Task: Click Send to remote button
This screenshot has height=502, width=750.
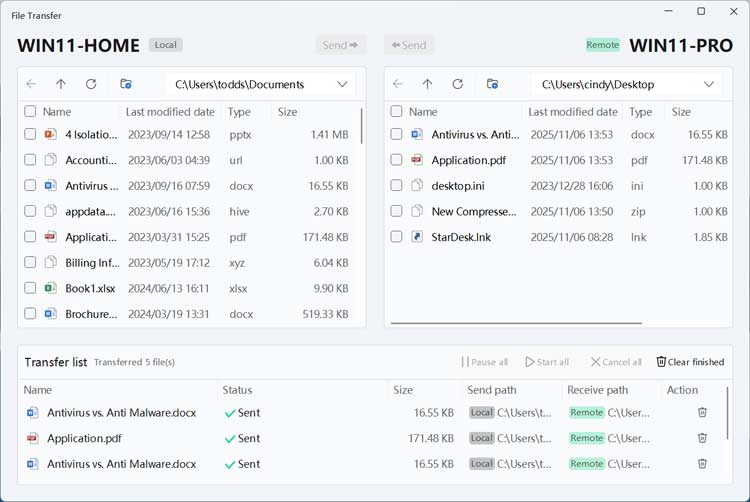Action: coord(340,45)
